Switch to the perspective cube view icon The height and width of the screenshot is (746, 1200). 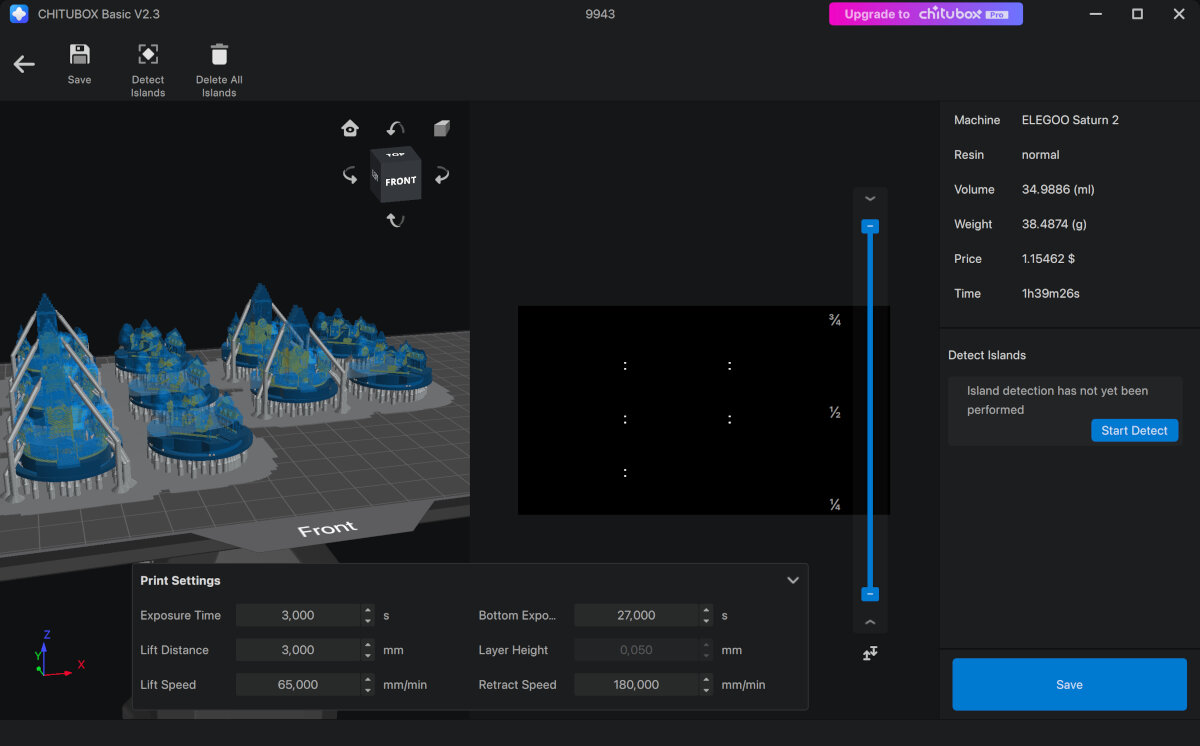[x=442, y=128]
